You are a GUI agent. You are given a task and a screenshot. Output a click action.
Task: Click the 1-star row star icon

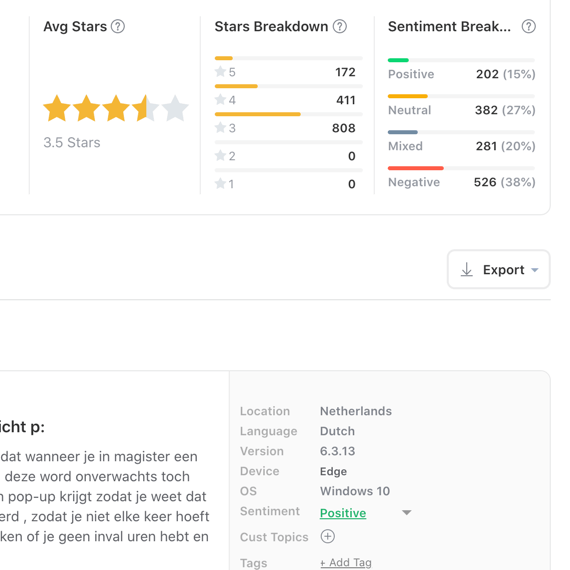(x=220, y=183)
